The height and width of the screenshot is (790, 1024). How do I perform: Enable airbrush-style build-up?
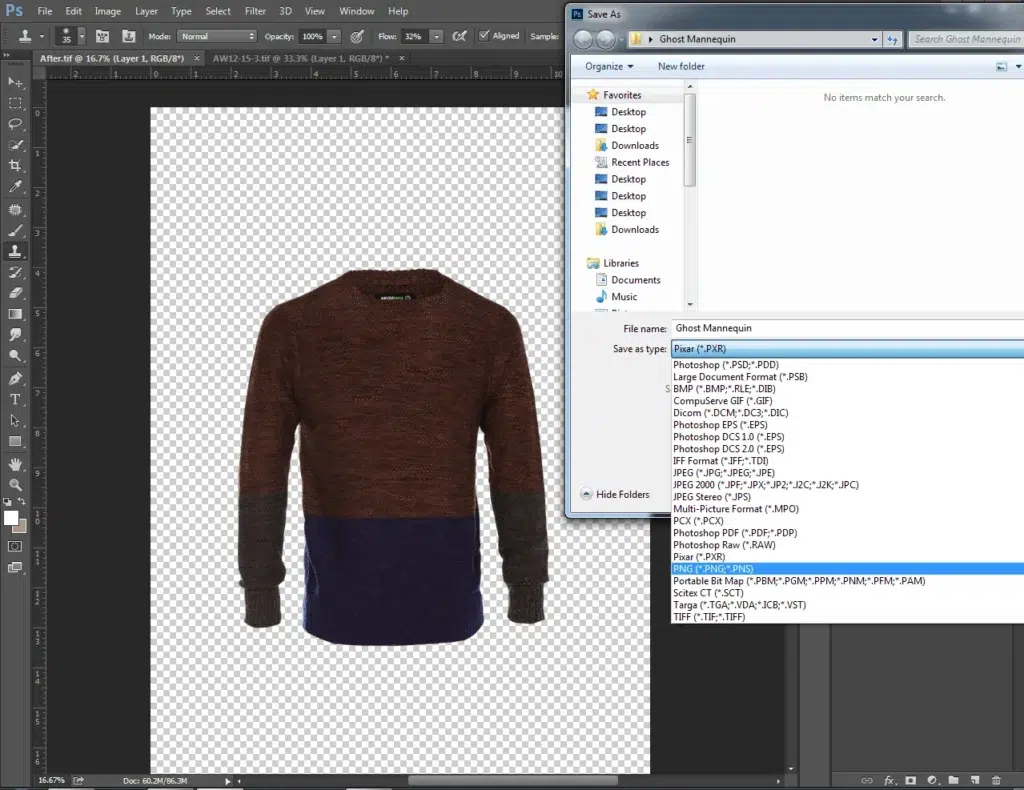460,37
